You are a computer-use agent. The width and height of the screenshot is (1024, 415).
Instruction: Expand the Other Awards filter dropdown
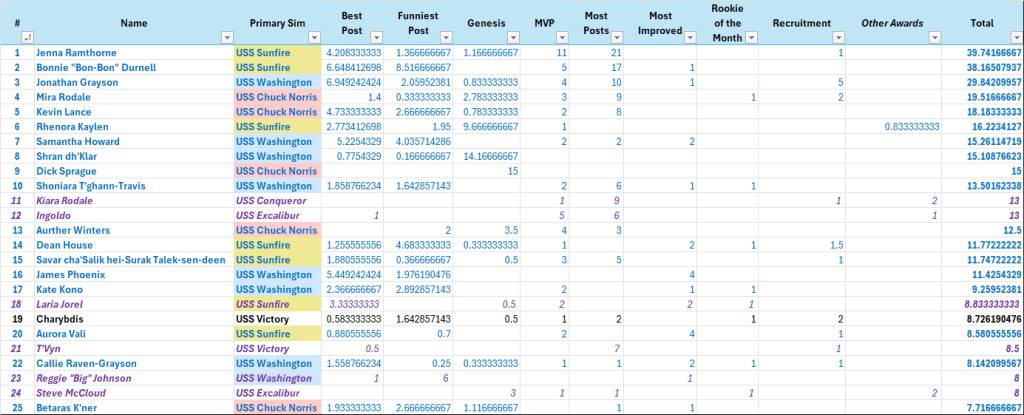pos(934,38)
